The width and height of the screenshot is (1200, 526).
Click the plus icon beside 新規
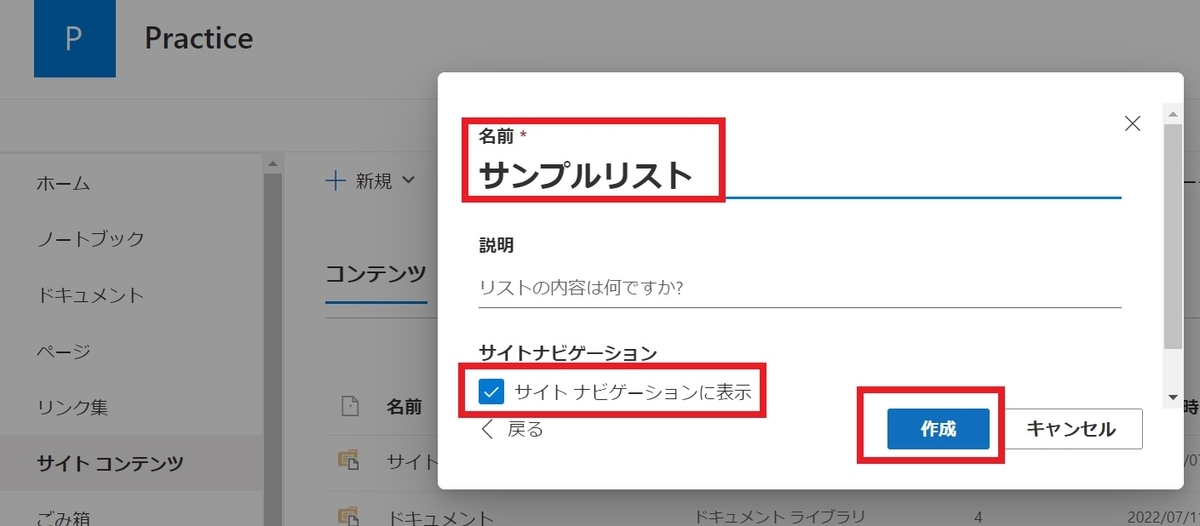[x=336, y=181]
